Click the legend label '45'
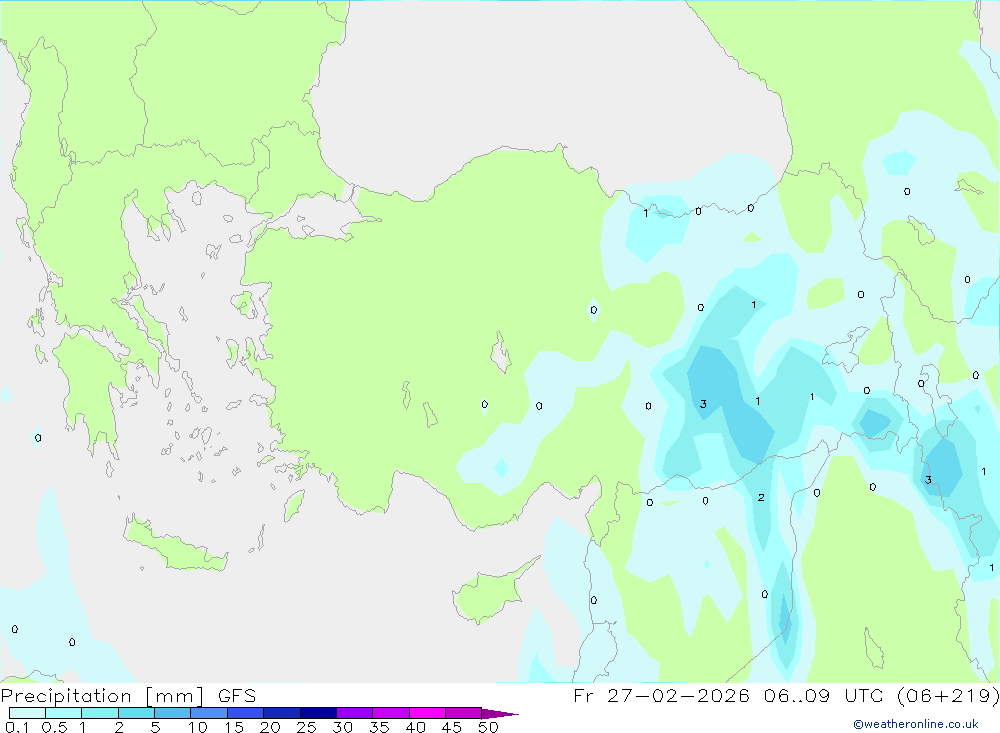1000x733 pixels. coord(452,727)
